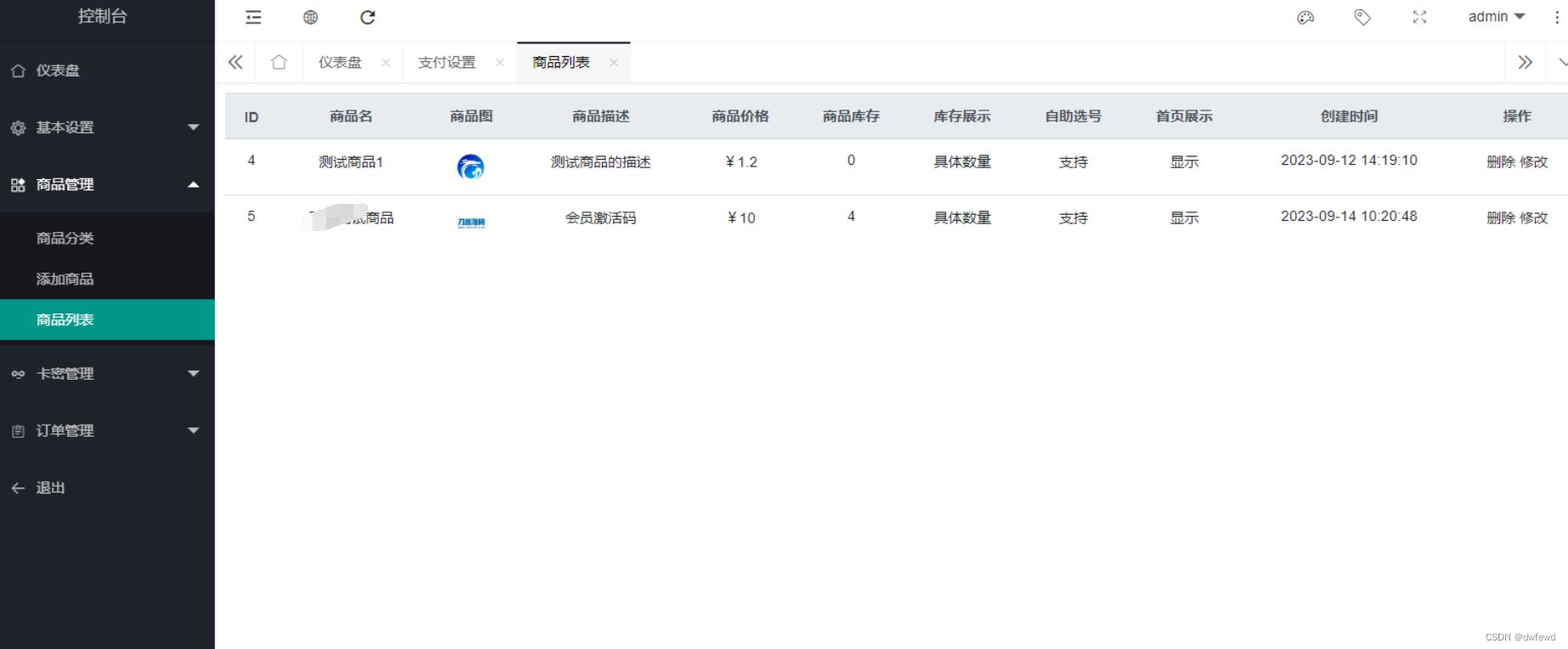Image resolution: width=1568 pixels, height=649 pixels.
Task: Delete the product with ID 5
Action: click(1501, 217)
